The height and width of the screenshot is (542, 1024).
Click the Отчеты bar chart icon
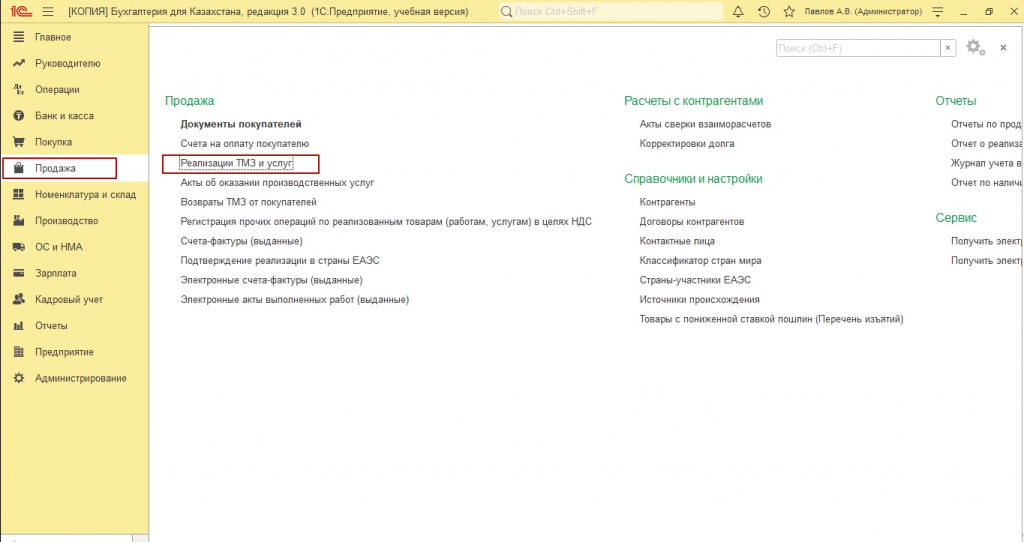pyautogui.click(x=19, y=325)
